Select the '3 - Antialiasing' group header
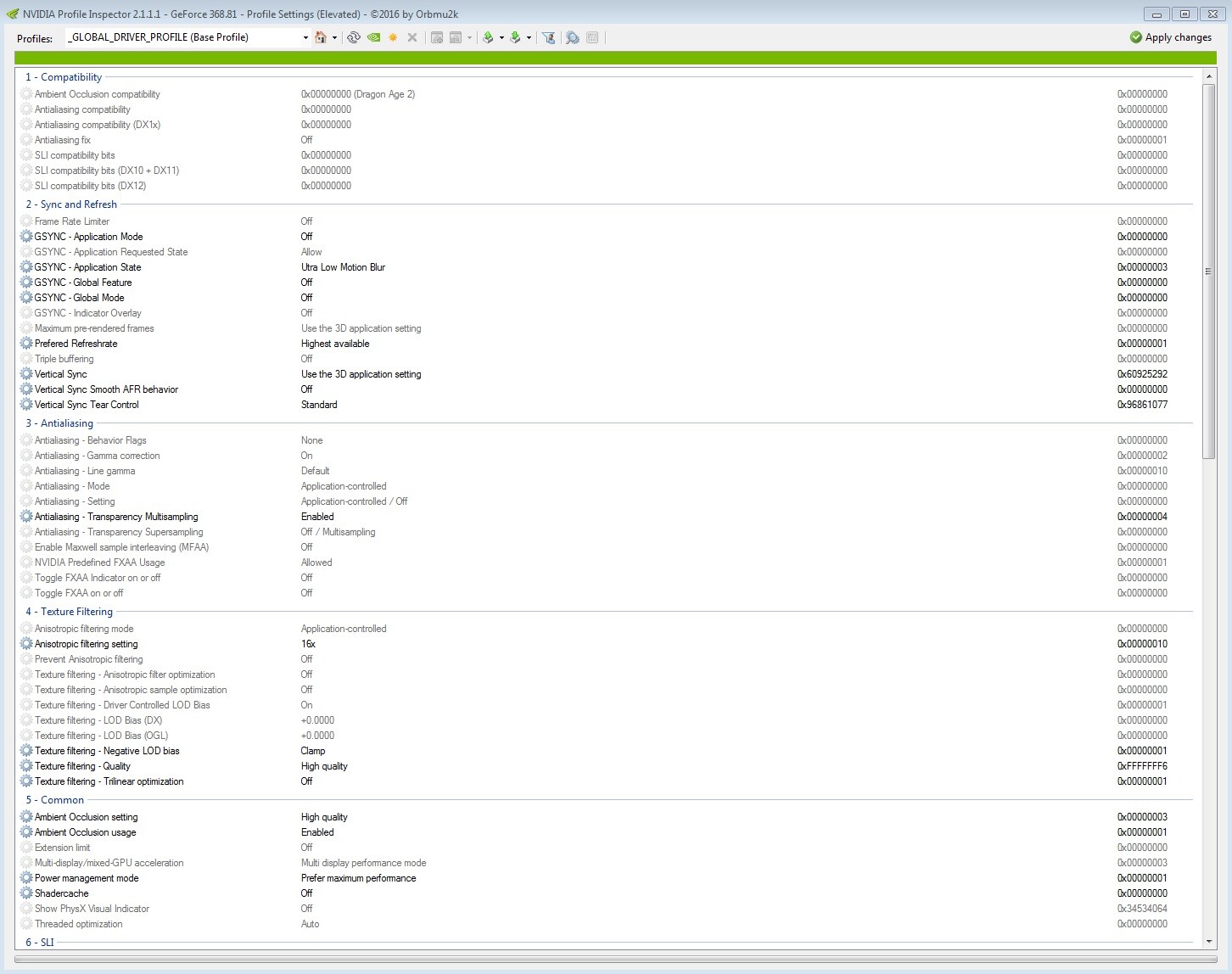Image resolution: width=1232 pixels, height=974 pixels. tap(59, 423)
